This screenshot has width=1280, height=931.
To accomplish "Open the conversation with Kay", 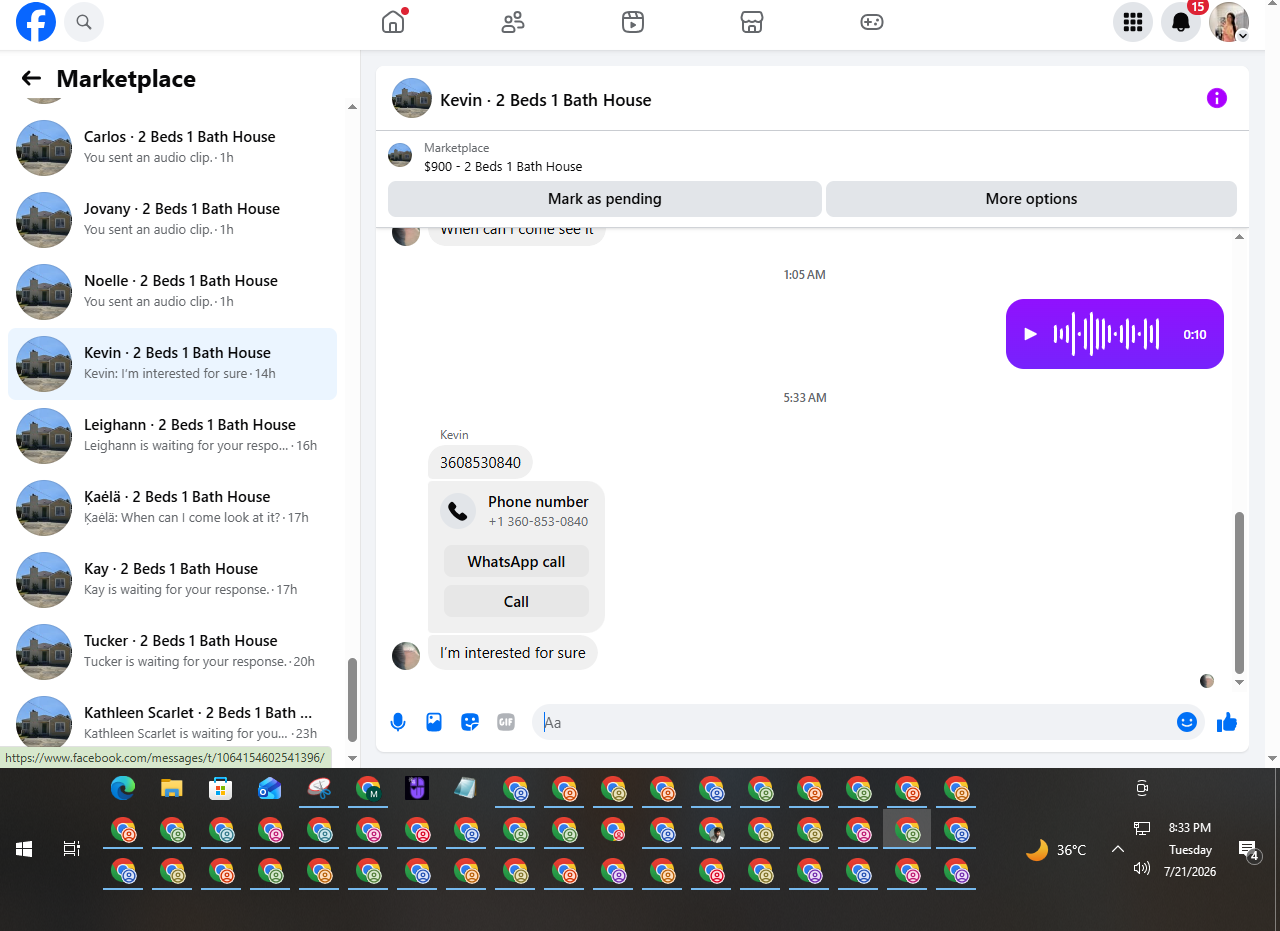I will pyautogui.click(x=172, y=580).
